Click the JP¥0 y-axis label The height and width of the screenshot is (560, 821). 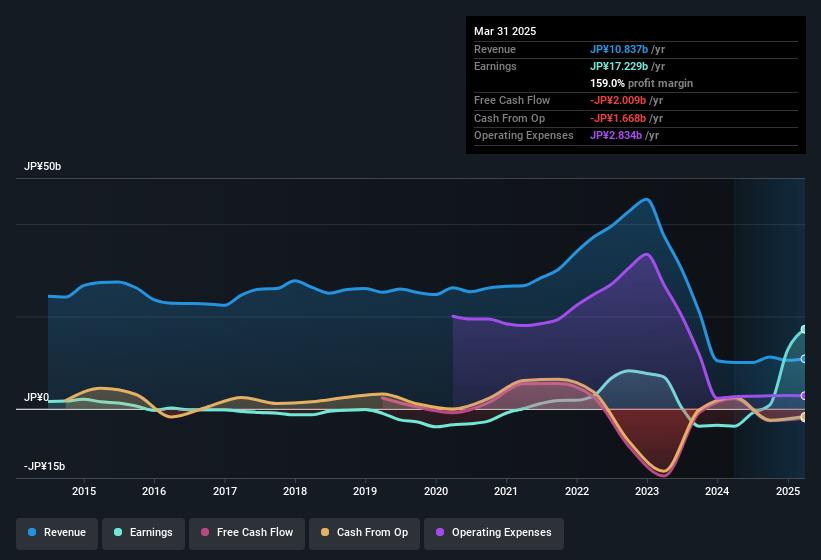coord(36,397)
